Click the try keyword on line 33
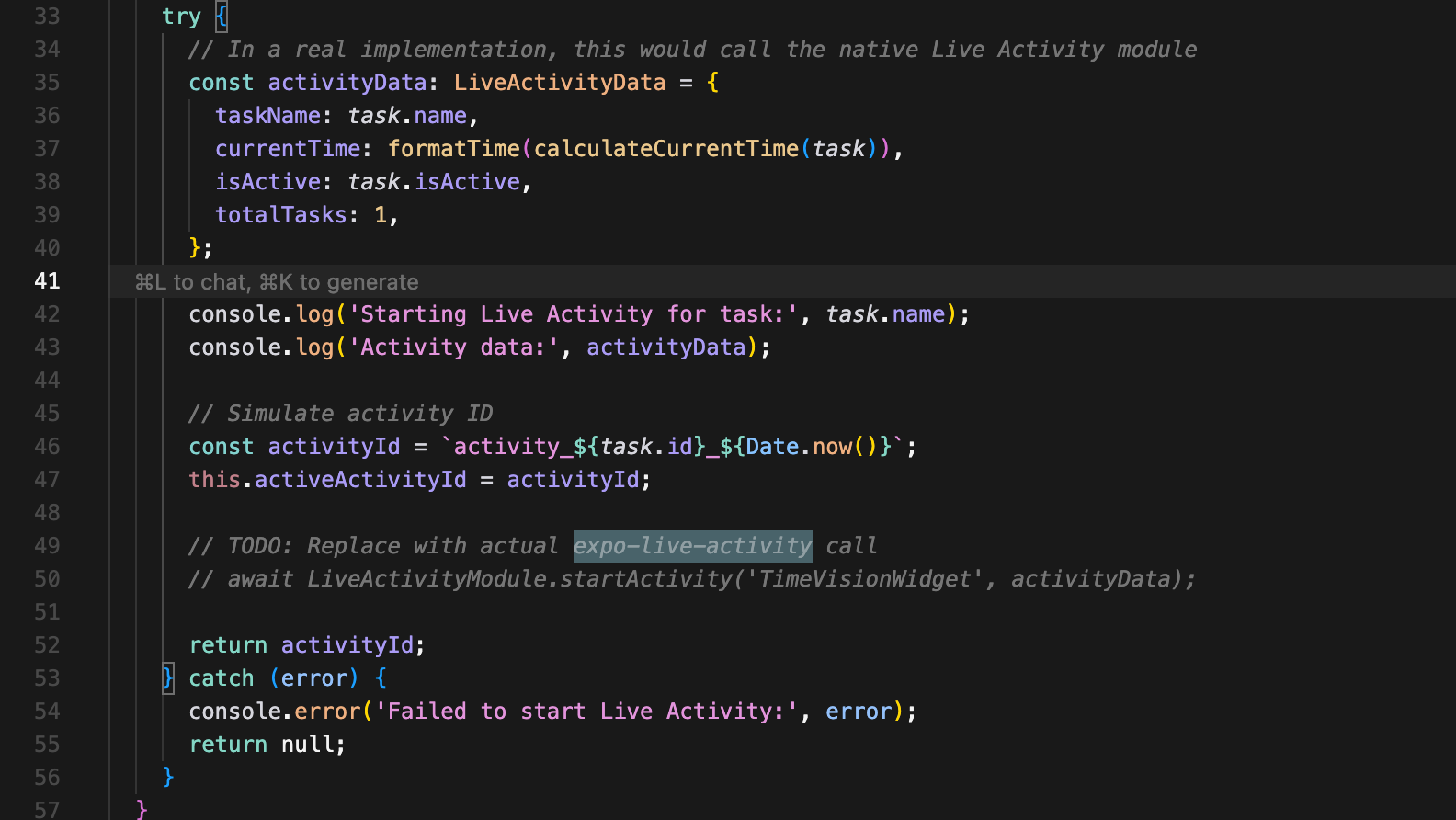The height and width of the screenshot is (820, 1456). [x=181, y=17]
